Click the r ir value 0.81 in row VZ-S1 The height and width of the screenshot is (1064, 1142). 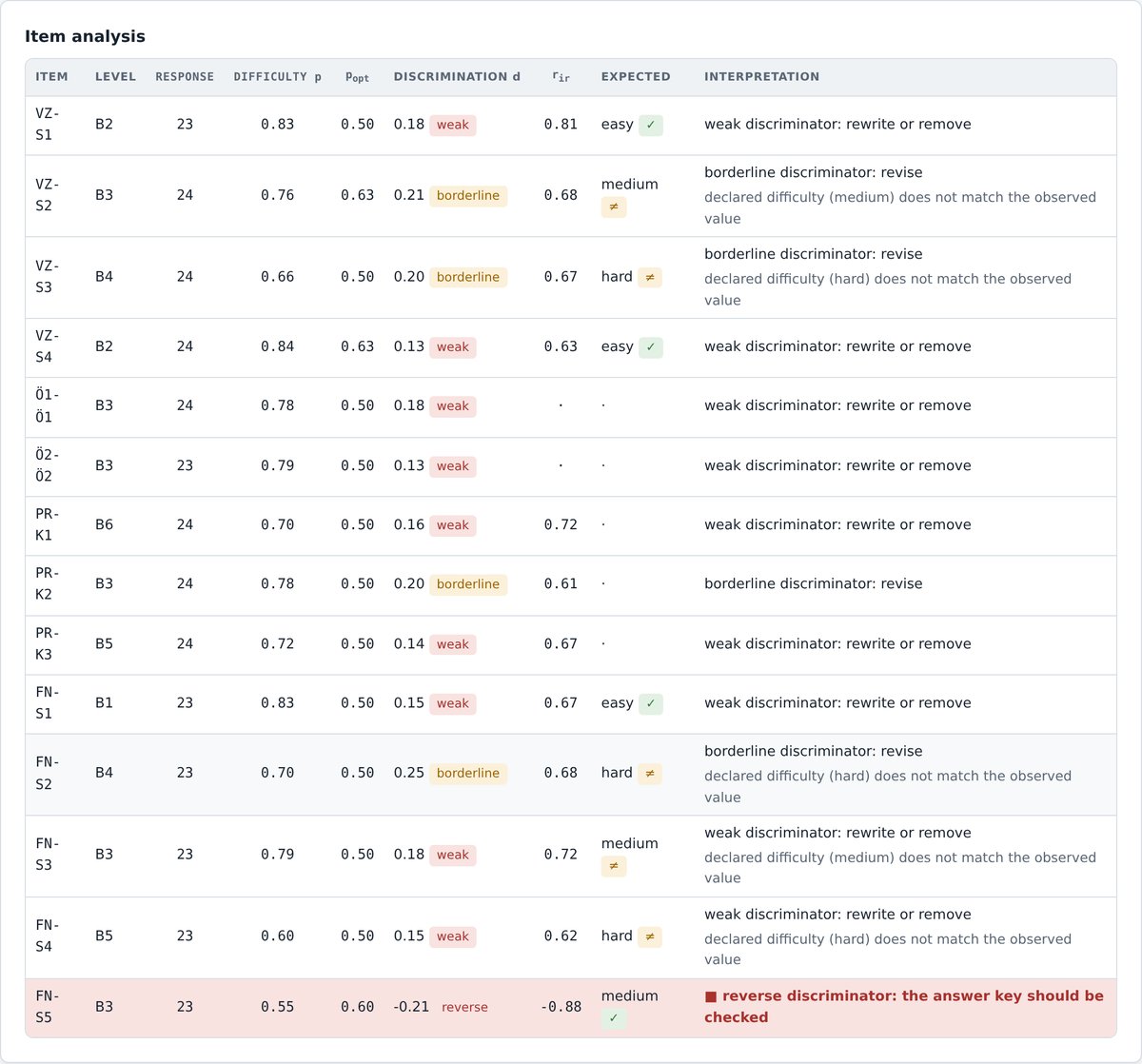[x=561, y=125]
